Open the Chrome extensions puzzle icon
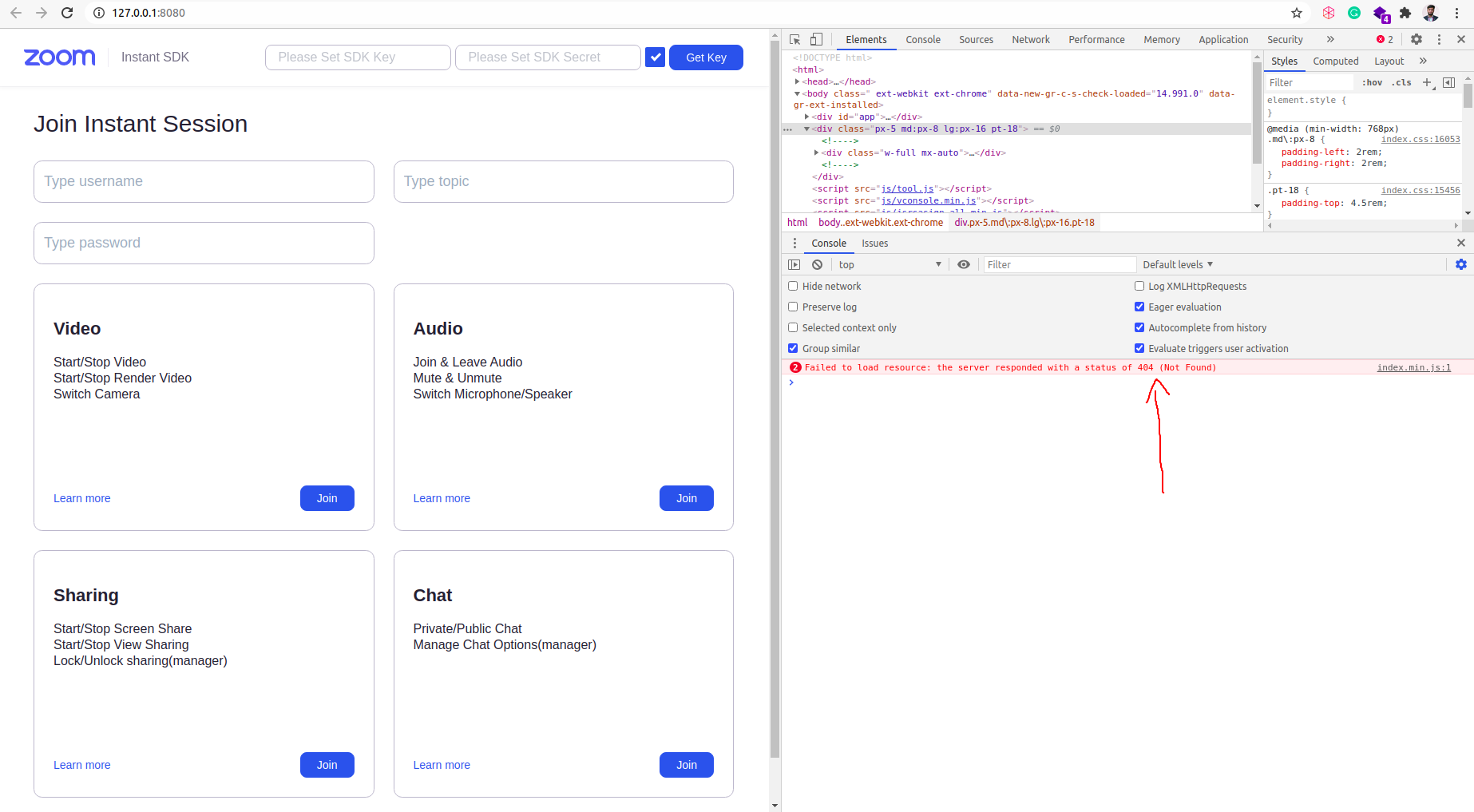 1405,13
